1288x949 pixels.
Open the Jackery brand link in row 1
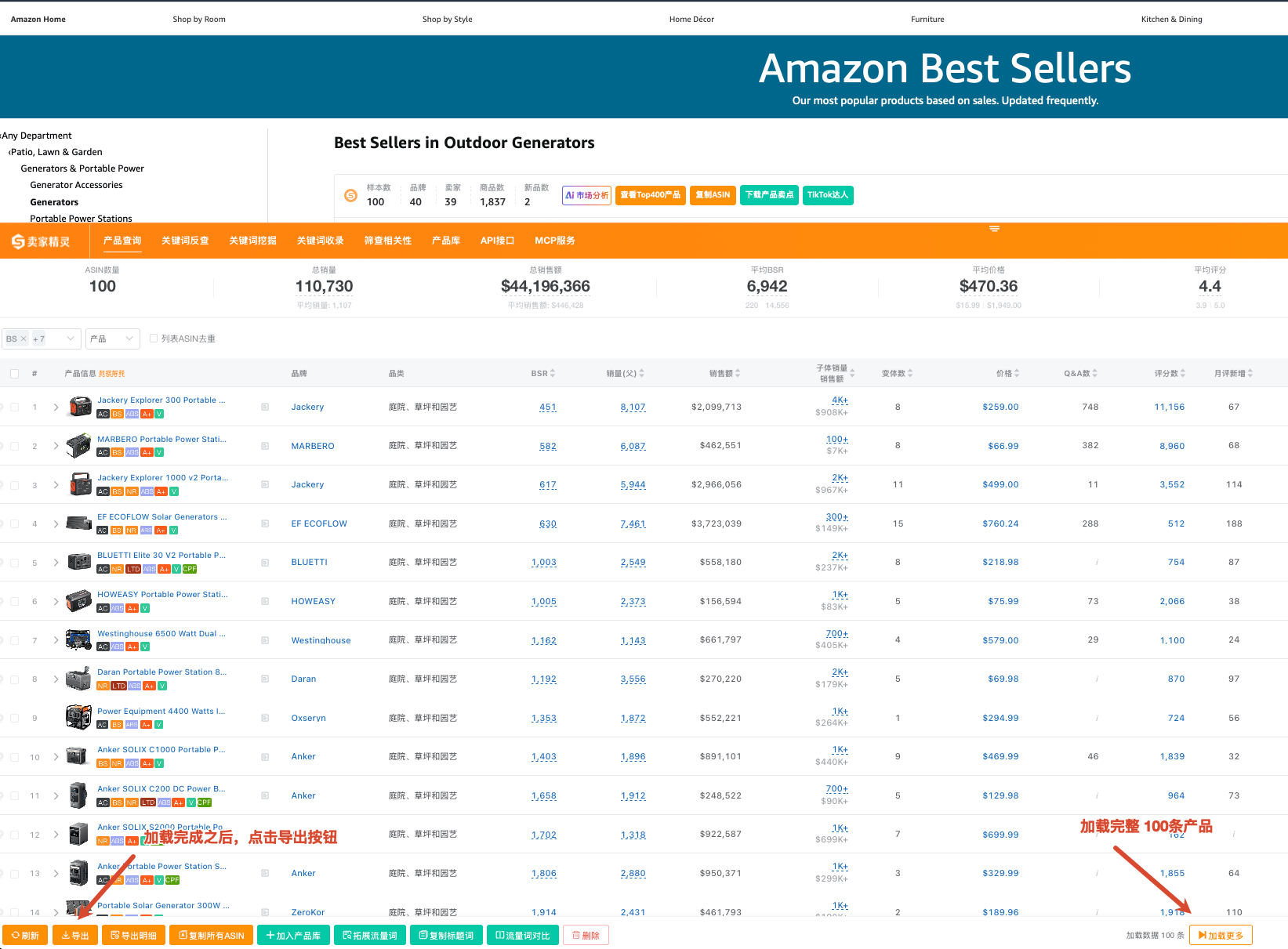coord(307,407)
